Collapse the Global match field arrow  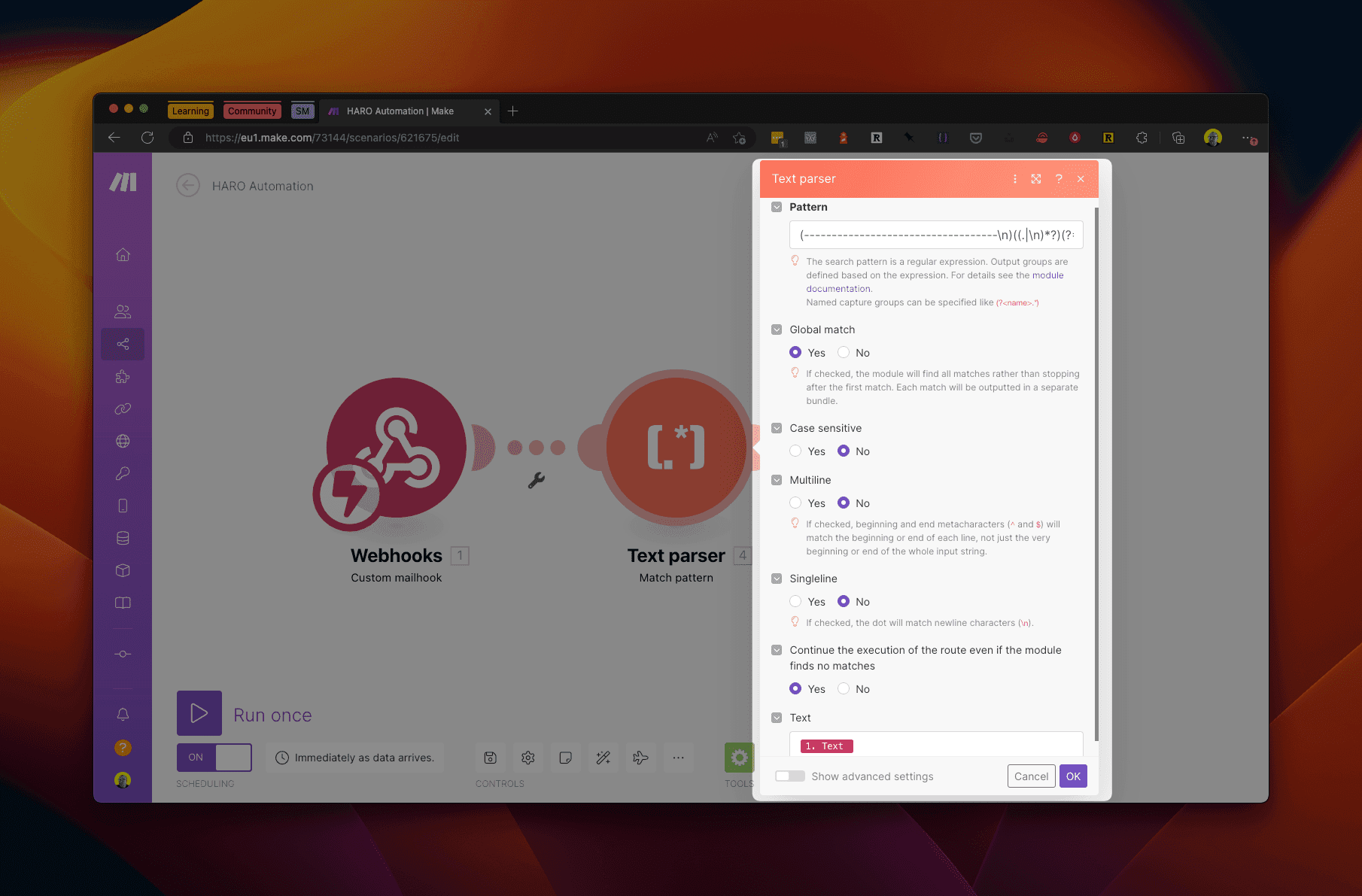point(777,330)
